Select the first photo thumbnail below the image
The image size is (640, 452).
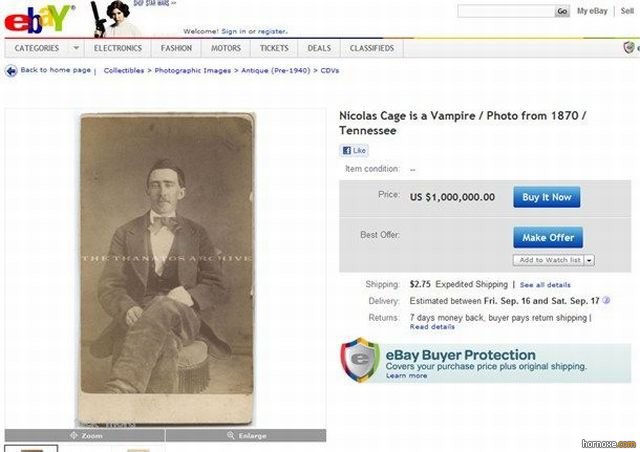click(31, 449)
